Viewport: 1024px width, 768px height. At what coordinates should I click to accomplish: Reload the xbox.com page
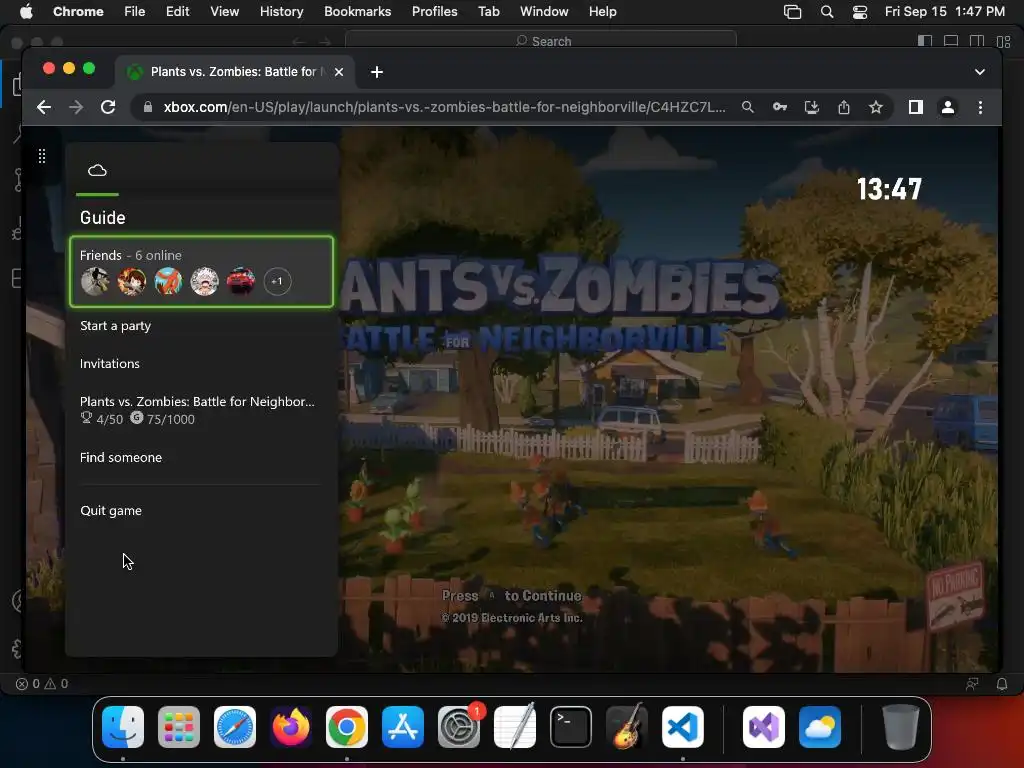tap(108, 107)
